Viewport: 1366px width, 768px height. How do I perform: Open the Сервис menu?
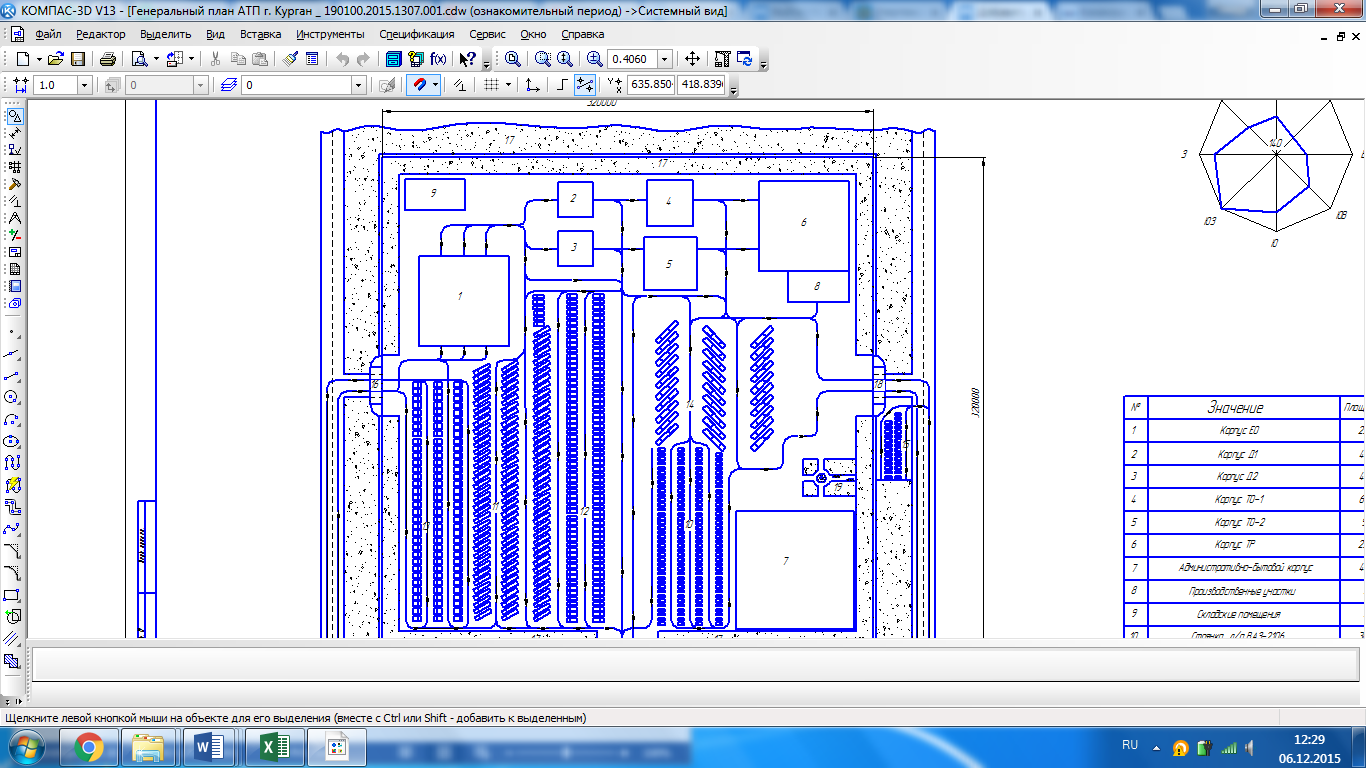487,33
